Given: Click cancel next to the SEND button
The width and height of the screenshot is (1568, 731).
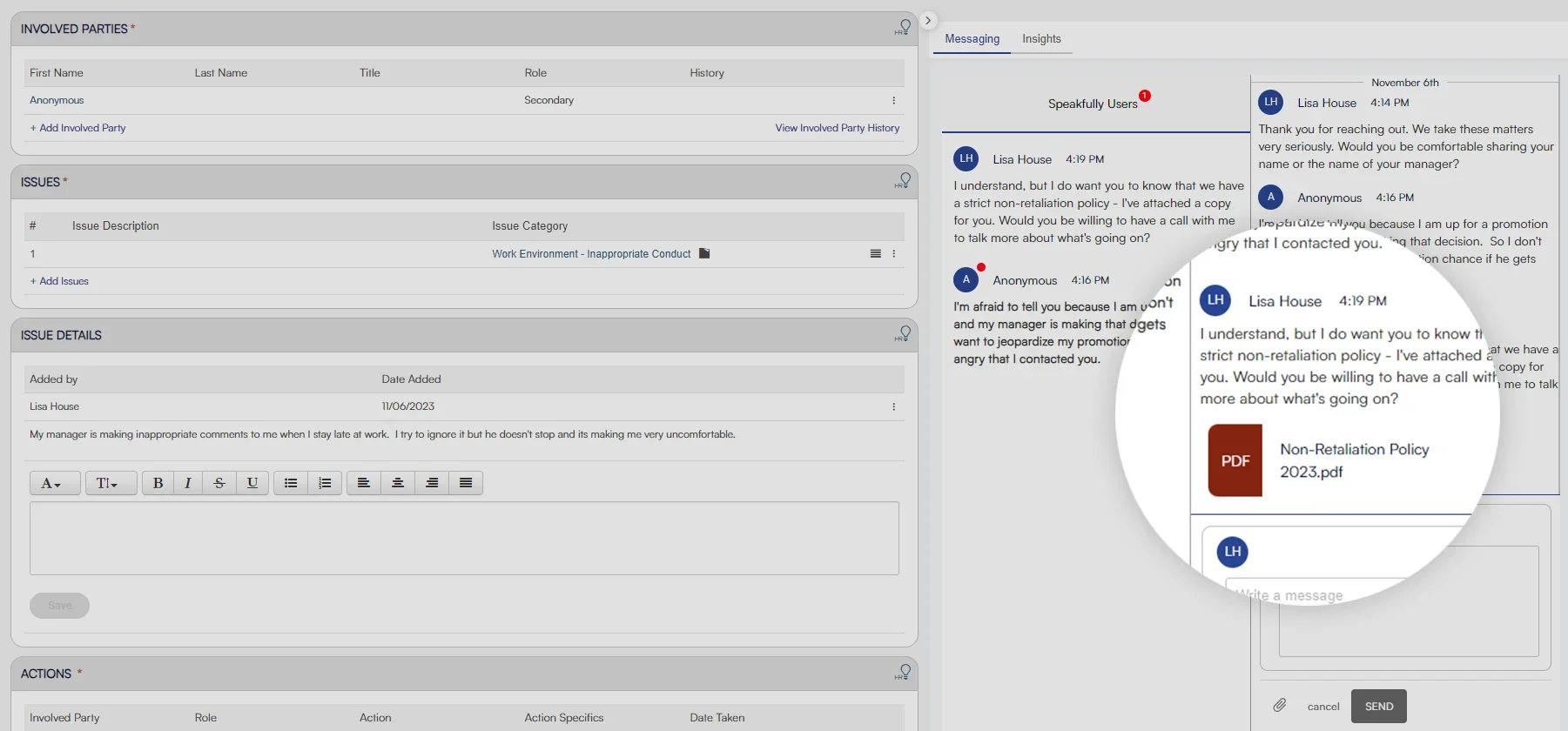Looking at the screenshot, I should click(x=1323, y=707).
